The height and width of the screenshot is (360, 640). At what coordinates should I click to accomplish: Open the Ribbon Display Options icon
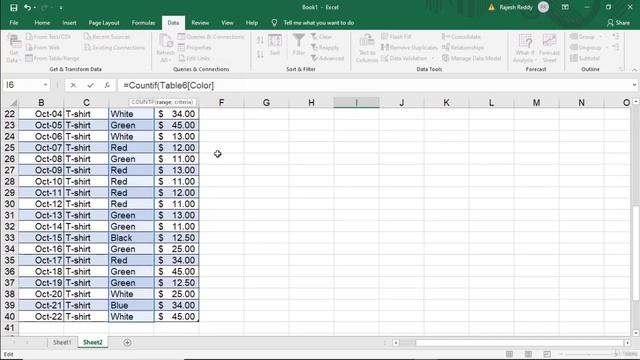565,7
